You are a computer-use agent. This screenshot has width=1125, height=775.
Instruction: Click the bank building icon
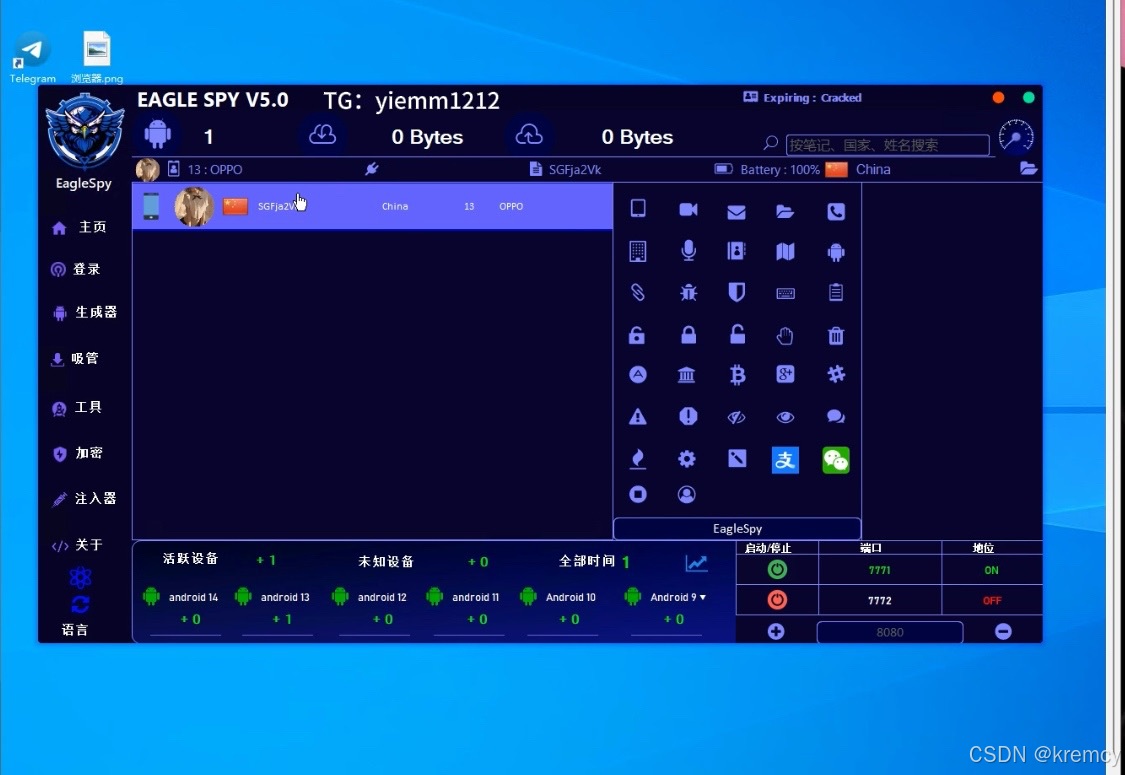[687, 375]
